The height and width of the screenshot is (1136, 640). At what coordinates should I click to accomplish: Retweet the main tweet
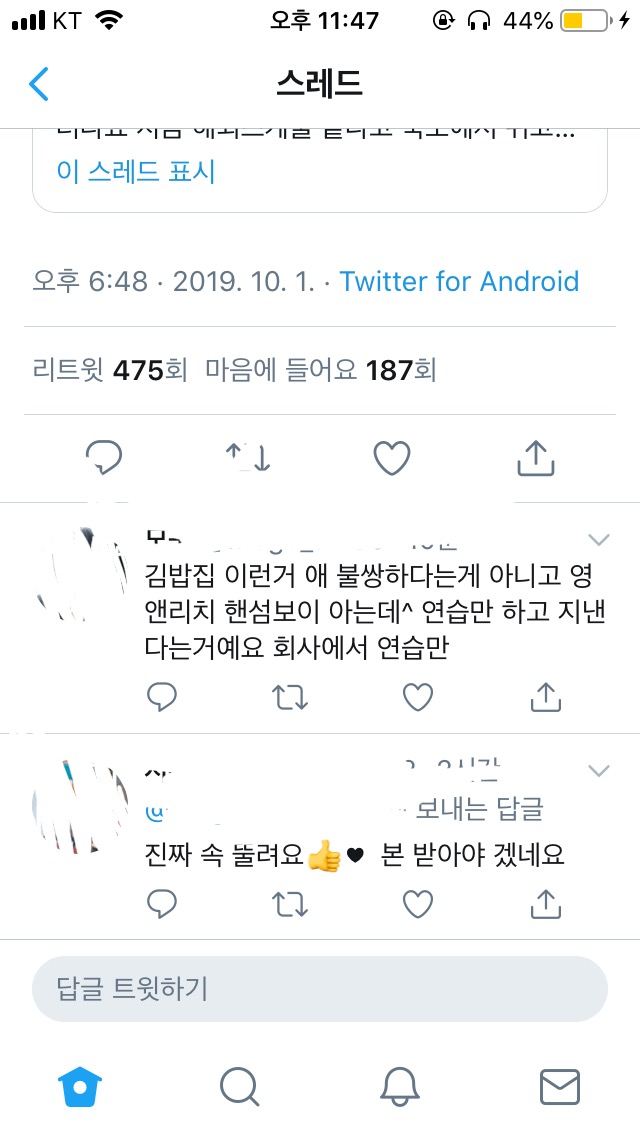point(248,458)
